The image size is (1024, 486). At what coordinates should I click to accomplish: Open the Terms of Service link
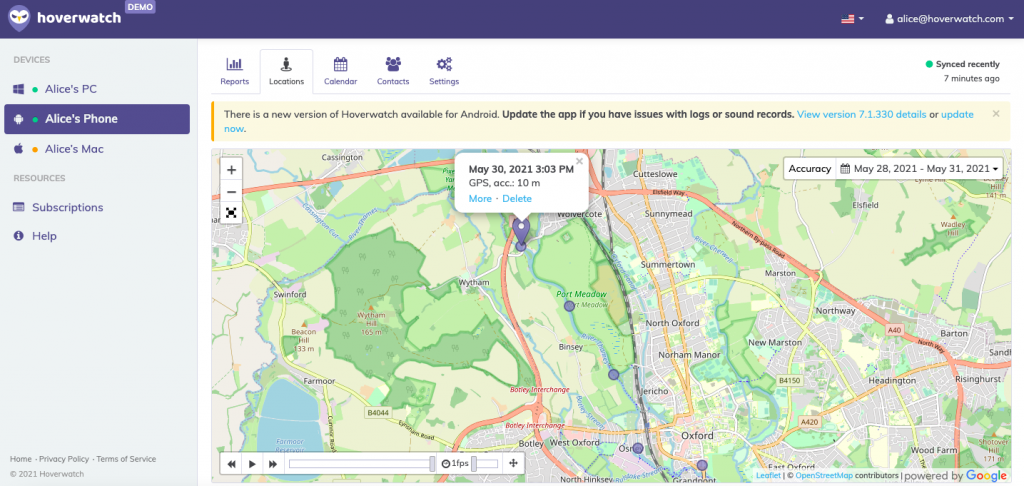(126, 459)
